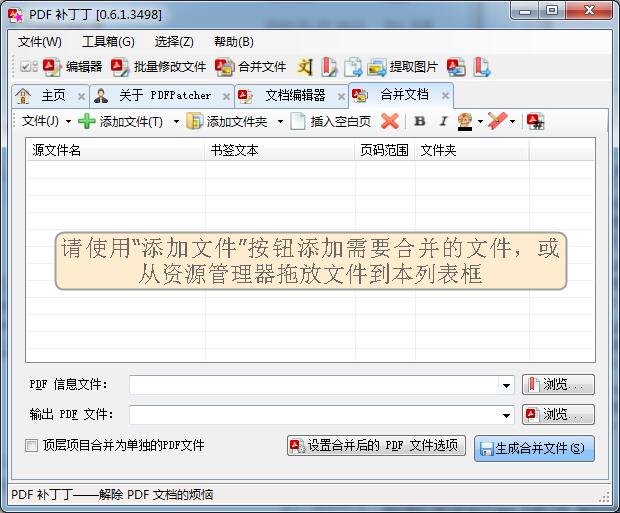
Task: Enable 顶层项目合并为单独的PDF文件 checkbox
Action: pos(32,445)
